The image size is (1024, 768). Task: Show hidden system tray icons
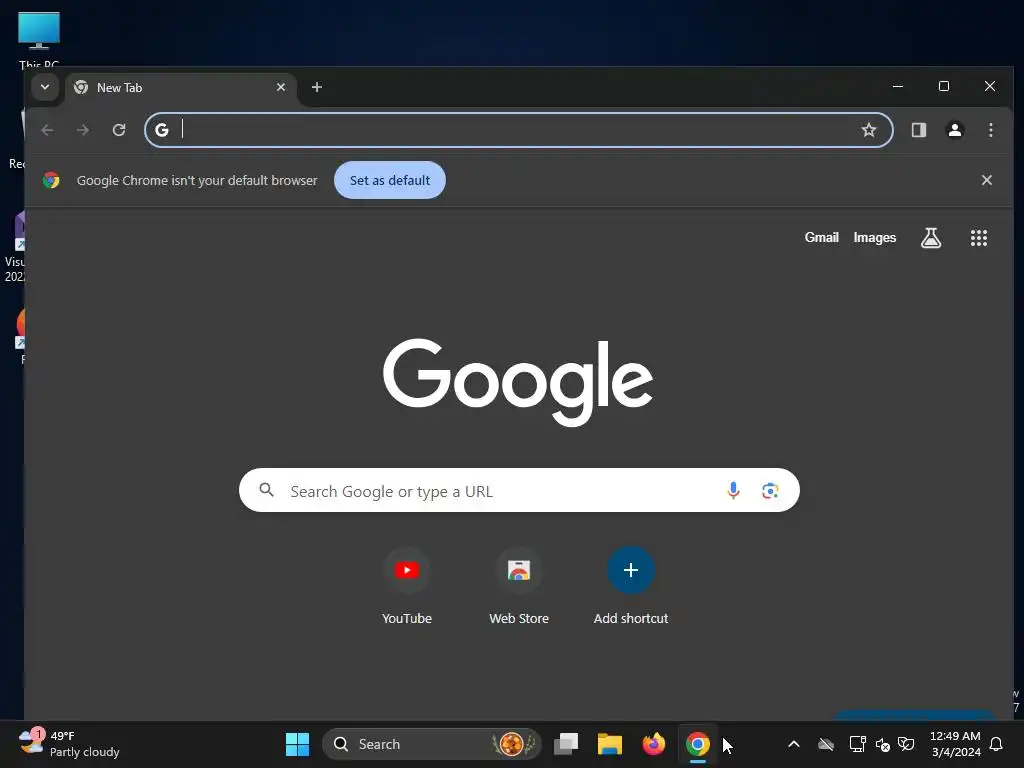(x=793, y=744)
